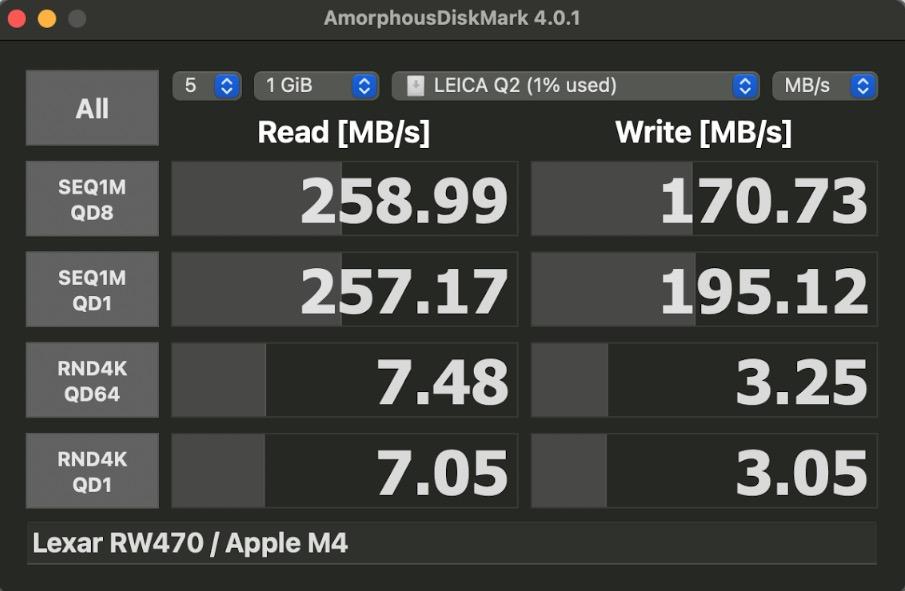Select the SEQ1M QD1 write value 195.12
The height and width of the screenshot is (591, 905).
pos(763,291)
